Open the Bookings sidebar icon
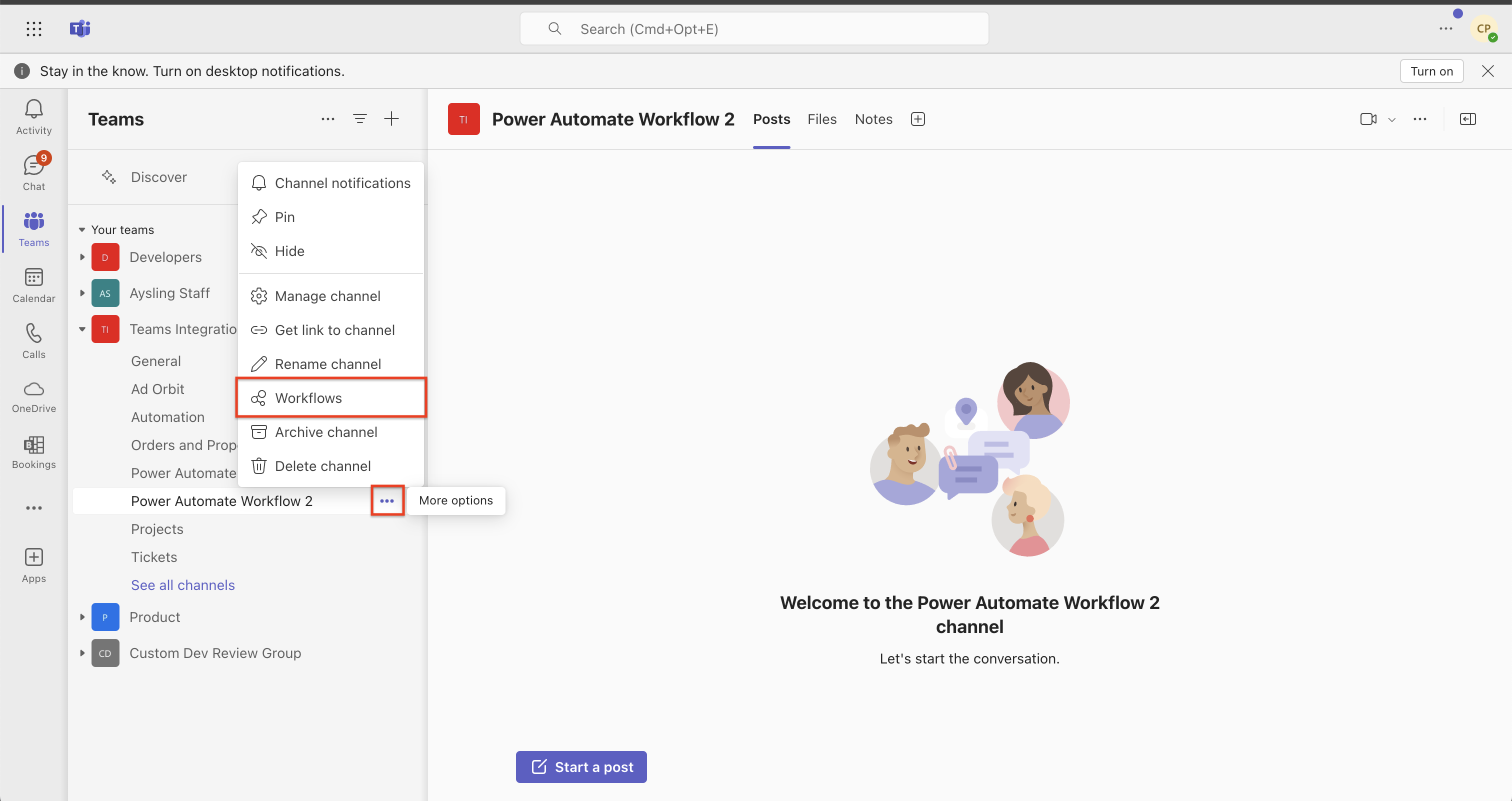This screenshot has width=1512, height=801. pos(33,452)
